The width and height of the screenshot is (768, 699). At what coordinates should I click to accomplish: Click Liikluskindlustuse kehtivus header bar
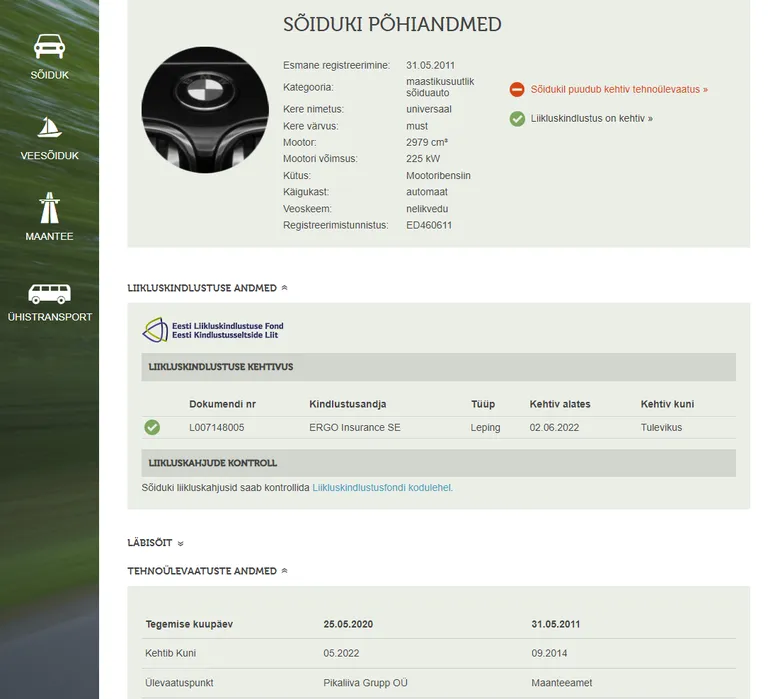pyautogui.click(x=438, y=367)
